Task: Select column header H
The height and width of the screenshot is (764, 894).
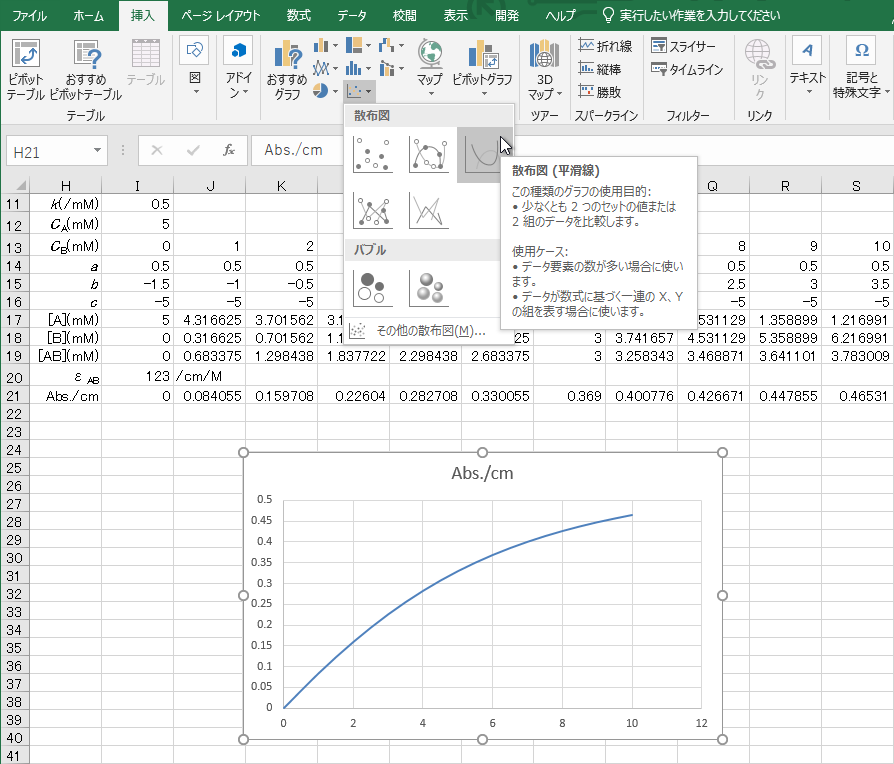Action: pyautogui.click(x=66, y=185)
